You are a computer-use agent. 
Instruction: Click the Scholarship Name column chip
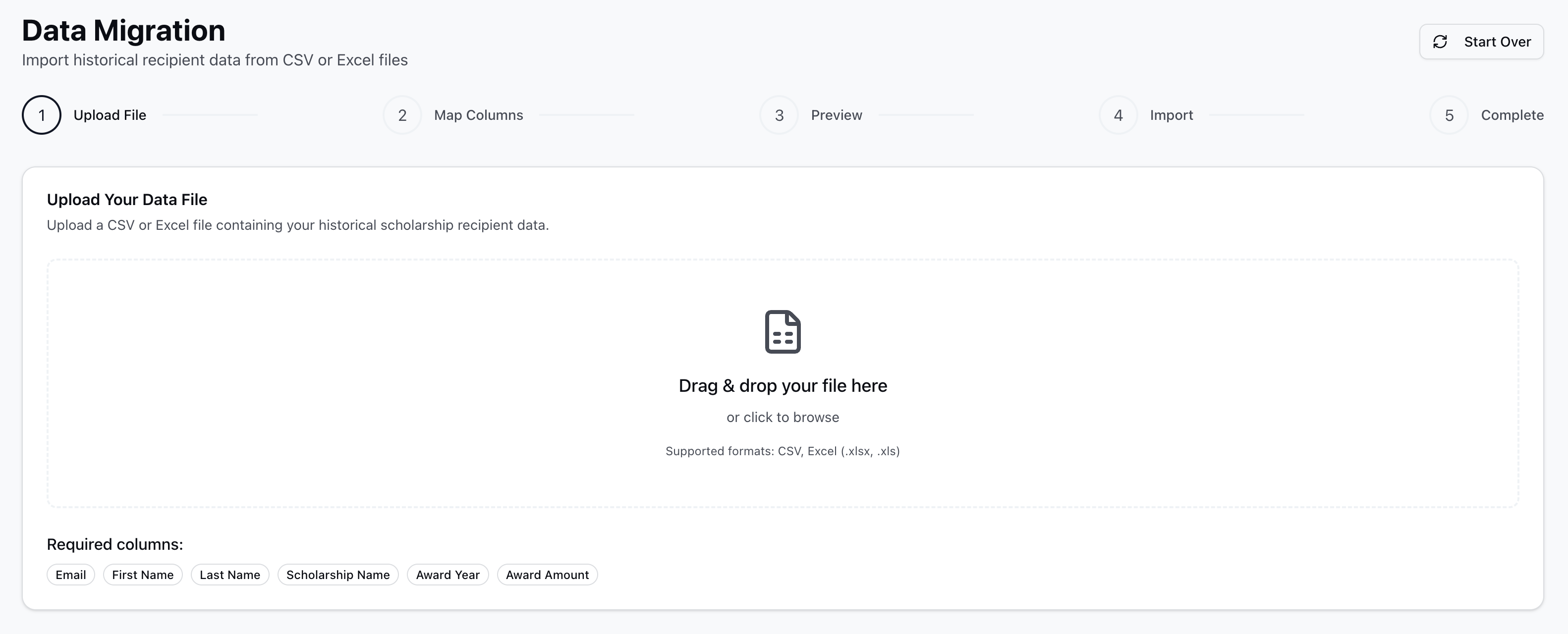[338, 575]
